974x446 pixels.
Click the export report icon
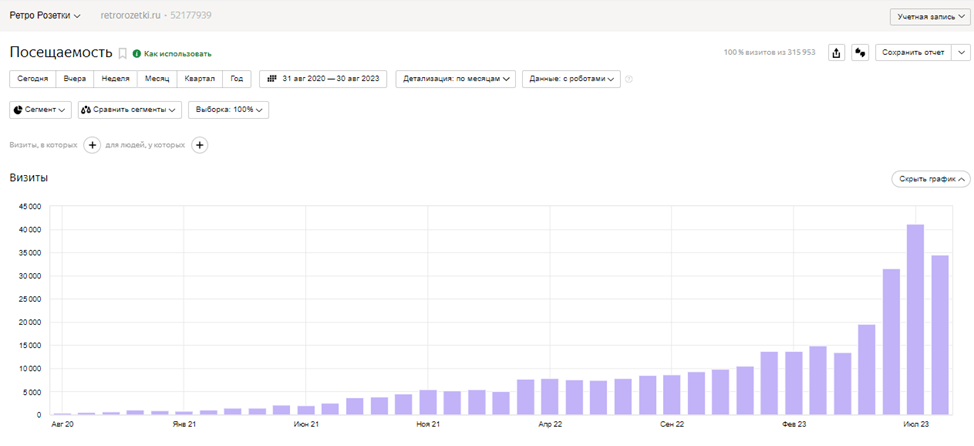(x=837, y=53)
